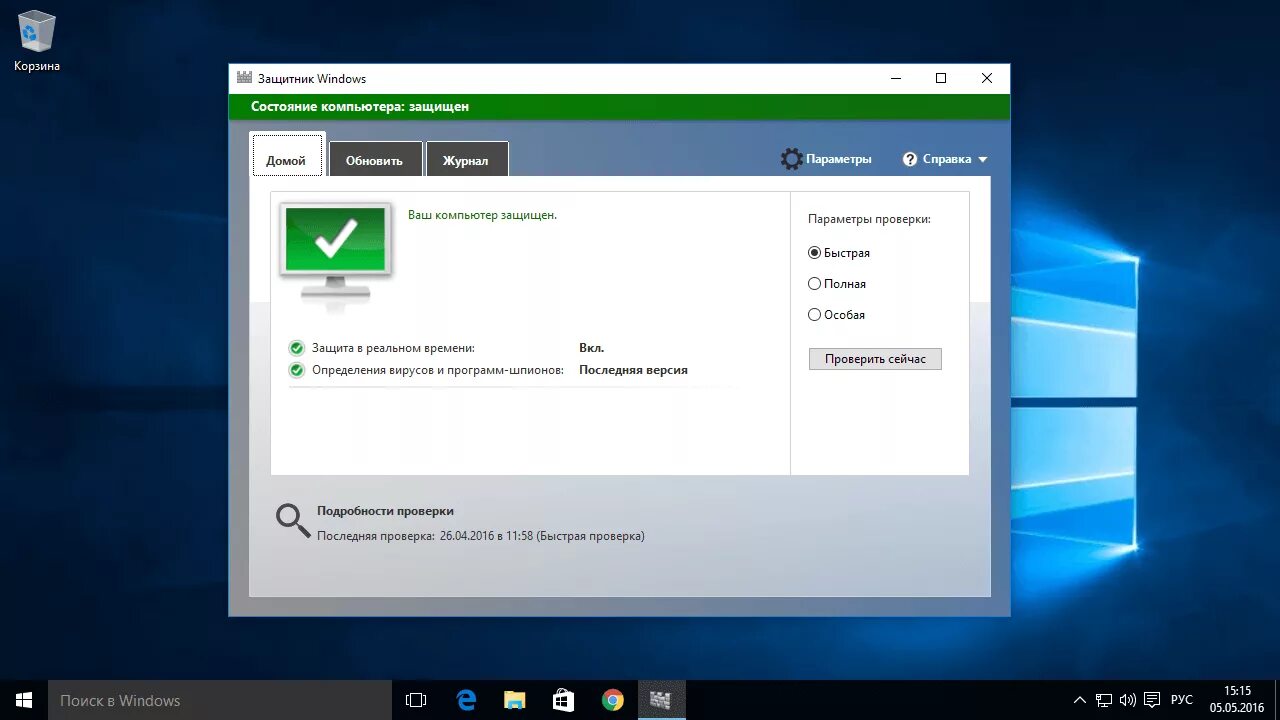Click the Справка question mark icon
Screen dimensions: 1280x720
tap(910, 159)
